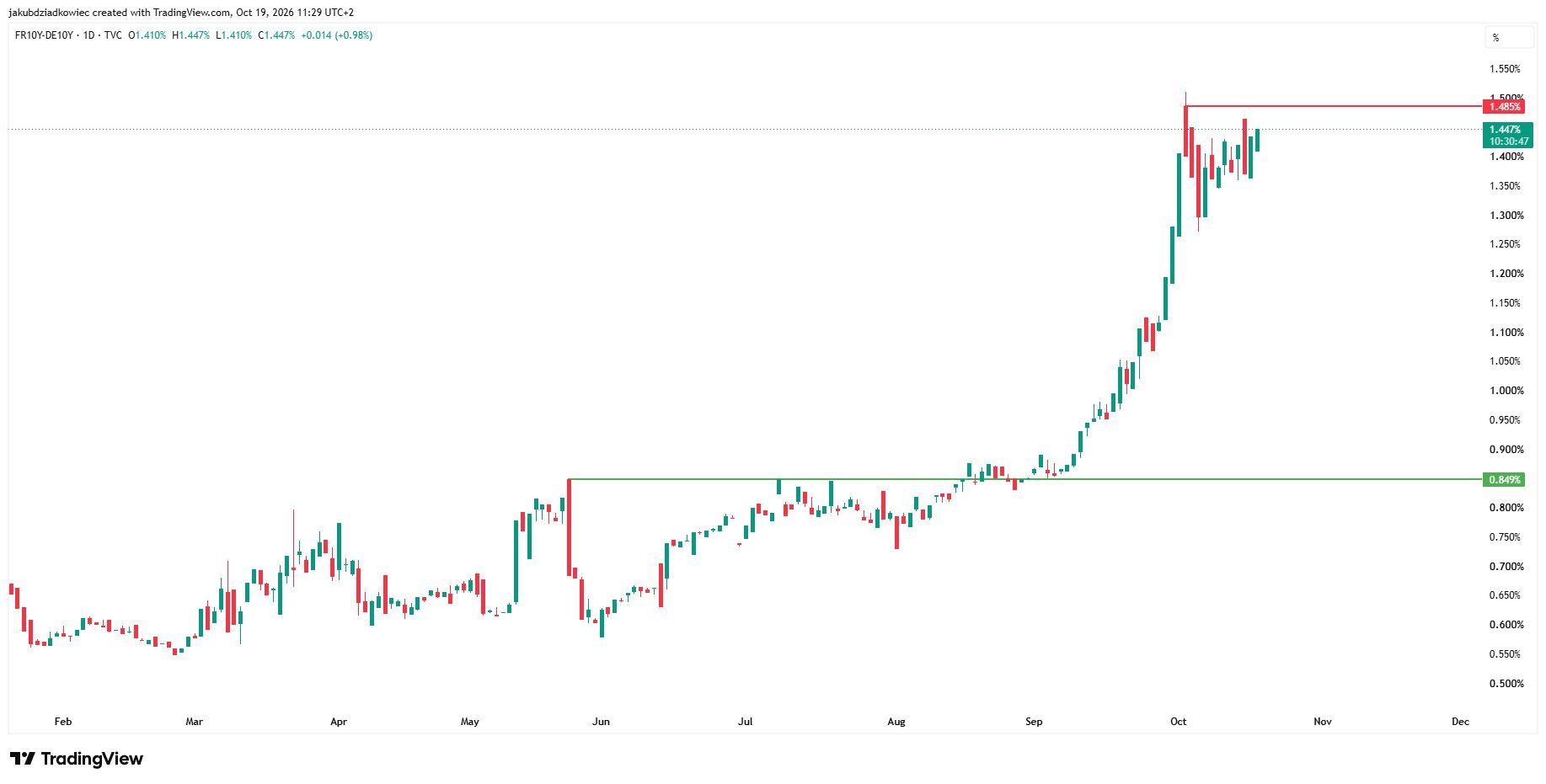The image size is (1546, 784).
Task: Click the TVC exchange label in legend
Action: point(113,35)
